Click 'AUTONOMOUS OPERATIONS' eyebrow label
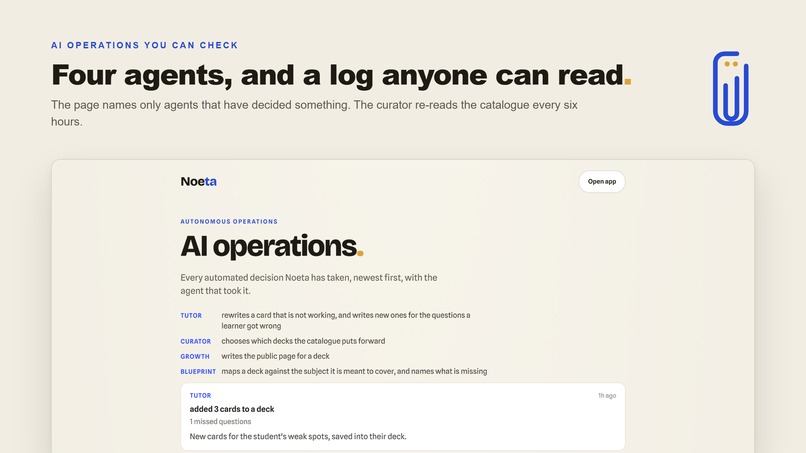The height and width of the screenshot is (453, 806). (229, 222)
